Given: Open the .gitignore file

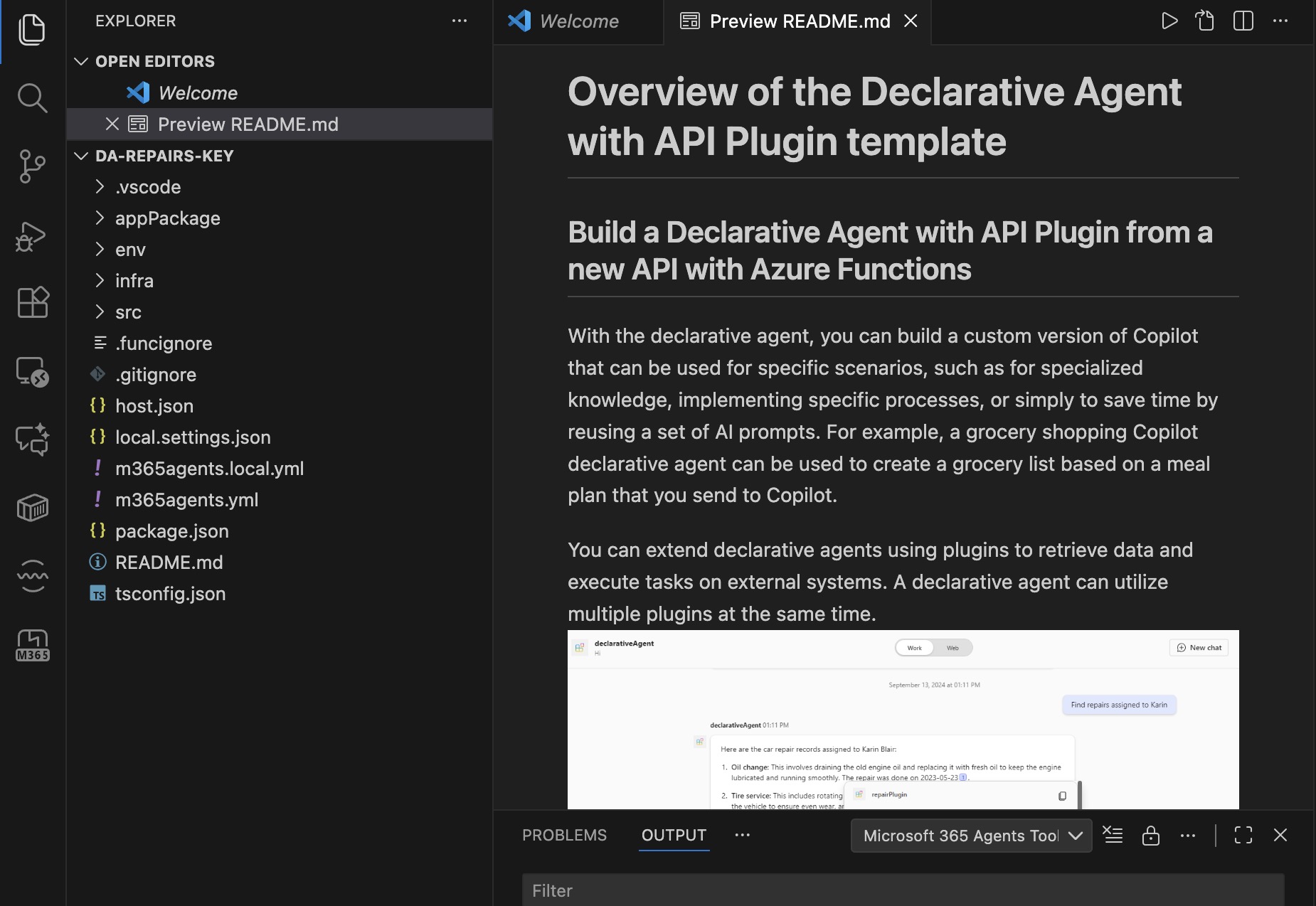Looking at the screenshot, I should point(280,375).
